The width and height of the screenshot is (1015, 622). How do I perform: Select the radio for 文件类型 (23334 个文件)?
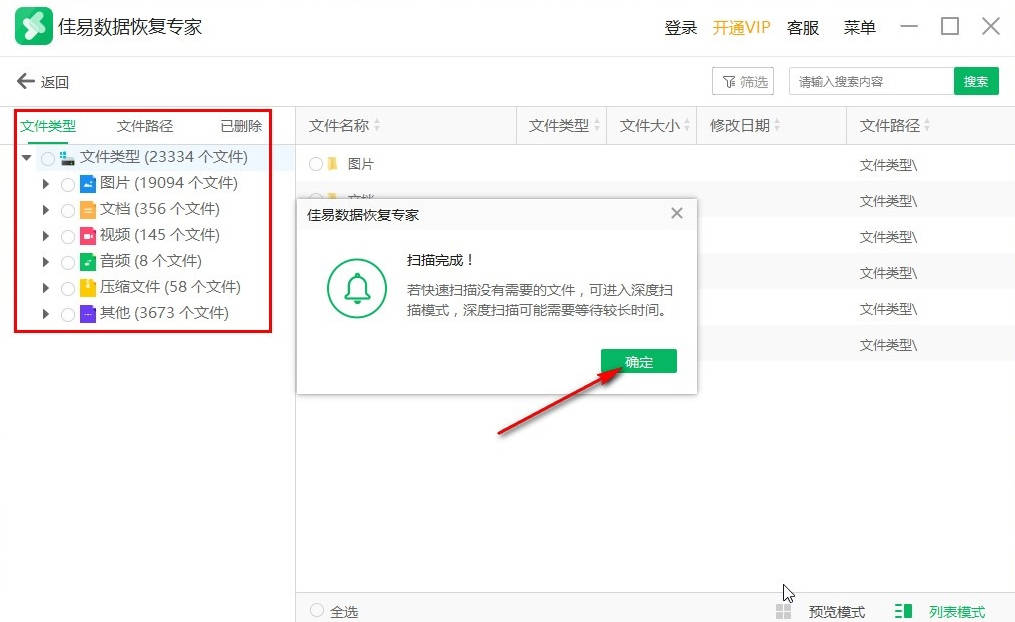click(x=47, y=159)
